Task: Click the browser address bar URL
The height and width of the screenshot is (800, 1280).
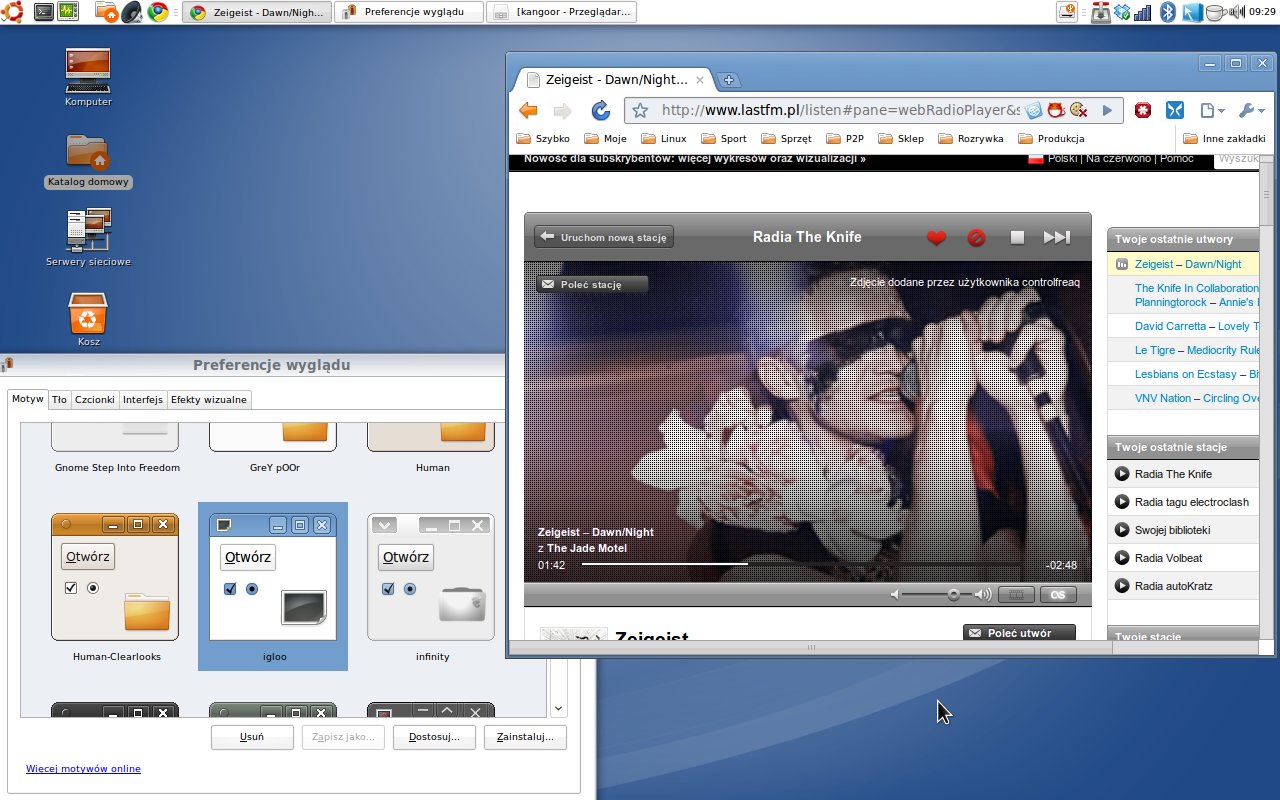Action: coord(840,110)
